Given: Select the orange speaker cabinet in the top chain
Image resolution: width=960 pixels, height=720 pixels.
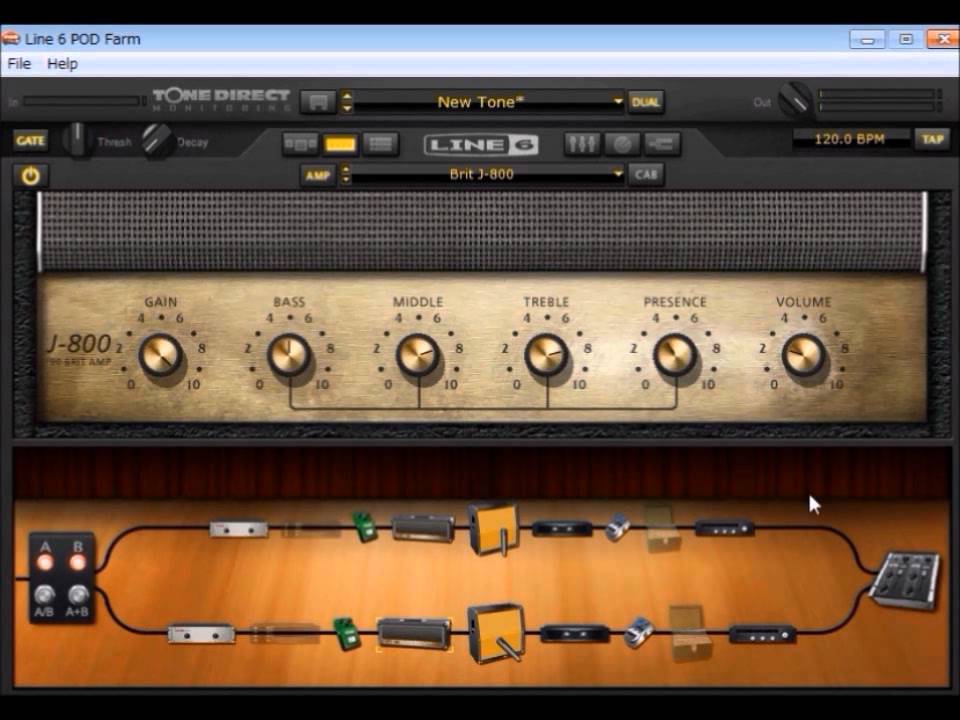Looking at the screenshot, I should [x=493, y=529].
